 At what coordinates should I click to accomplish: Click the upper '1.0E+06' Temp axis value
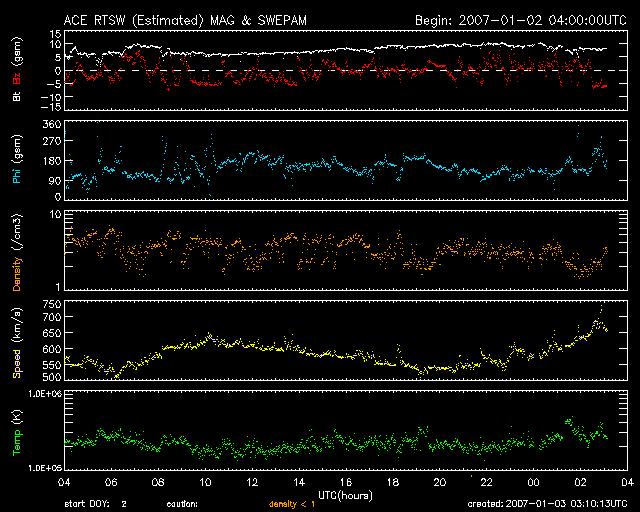pyautogui.click(x=45, y=393)
